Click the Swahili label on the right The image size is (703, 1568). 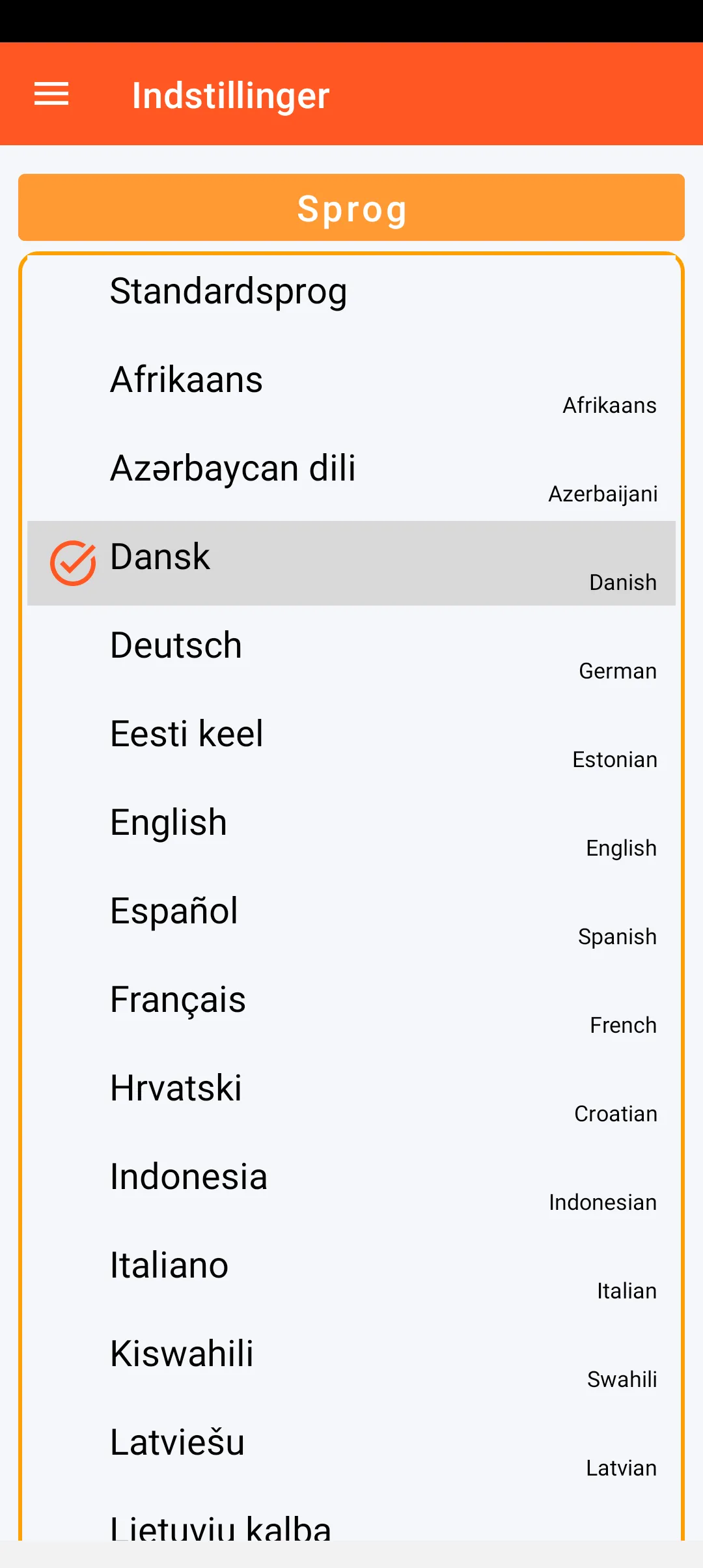click(622, 1380)
